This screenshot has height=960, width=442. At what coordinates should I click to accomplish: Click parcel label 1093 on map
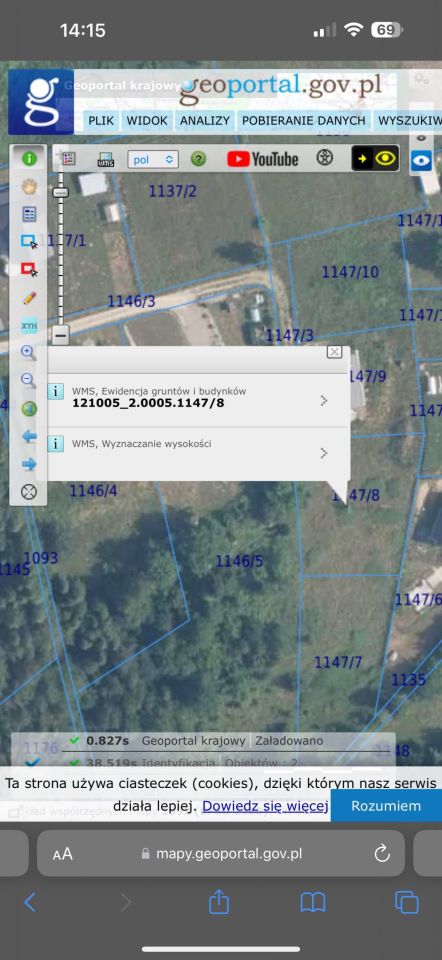coord(40,558)
